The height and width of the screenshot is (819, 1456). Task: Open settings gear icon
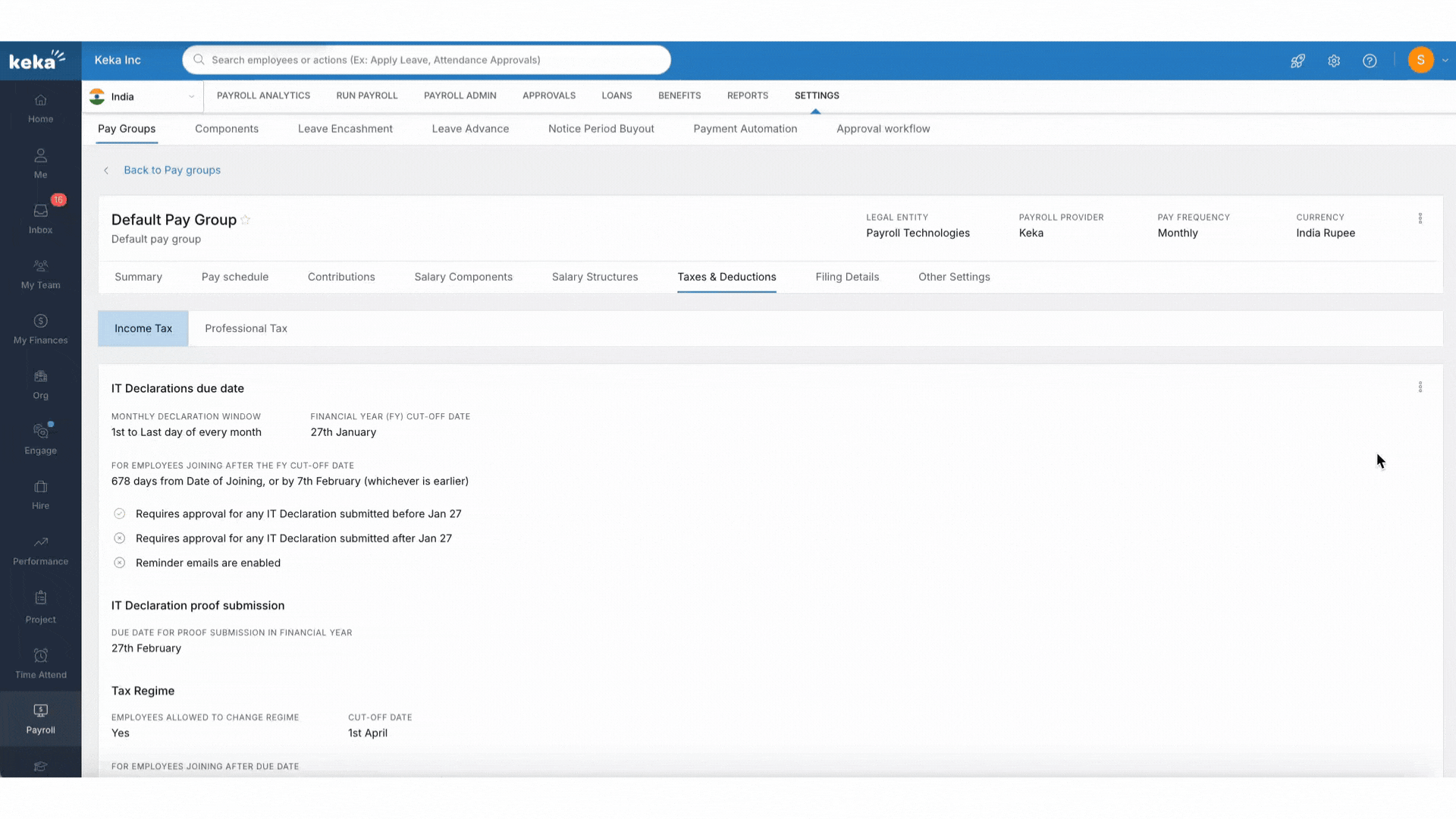pos(1333,60)
